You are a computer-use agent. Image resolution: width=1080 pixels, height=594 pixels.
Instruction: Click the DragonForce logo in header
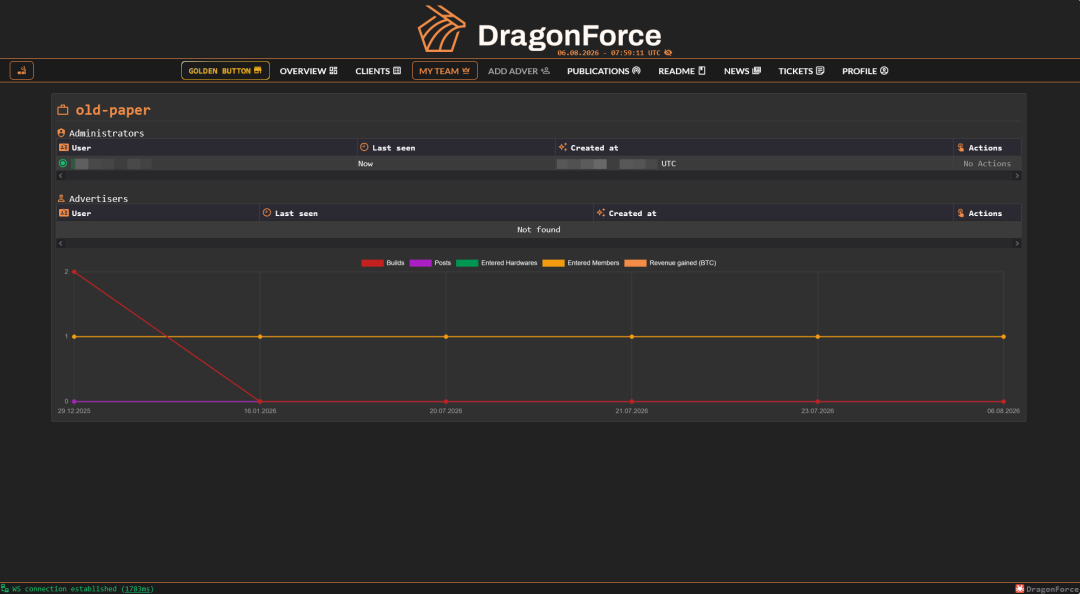point(539,29)
